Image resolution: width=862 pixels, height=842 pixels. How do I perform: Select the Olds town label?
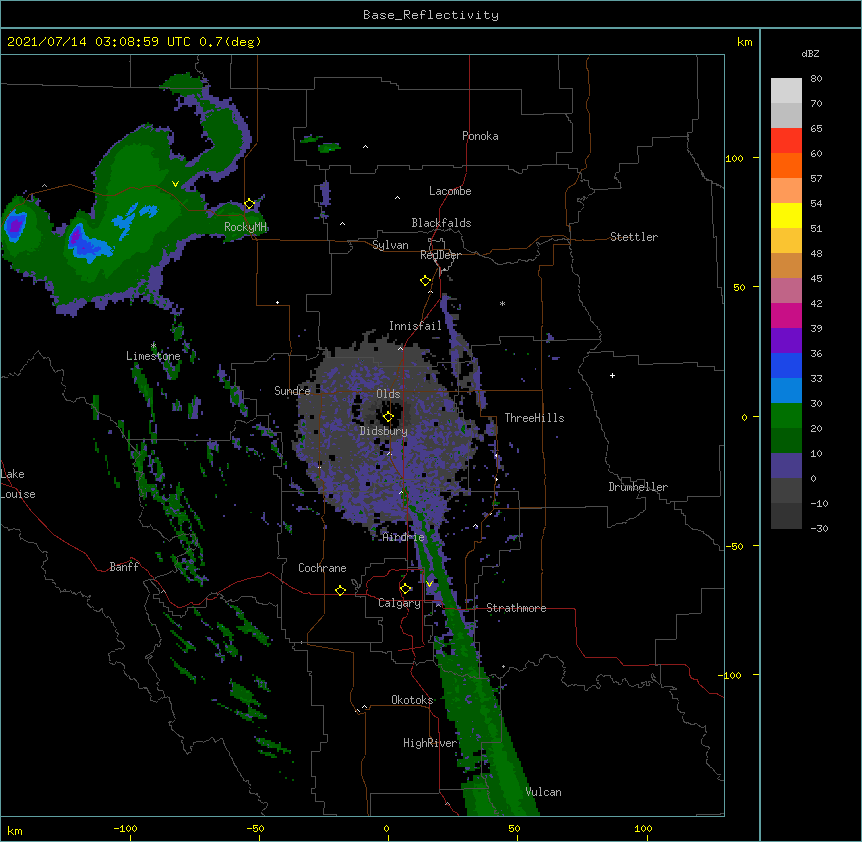[388, 394]
